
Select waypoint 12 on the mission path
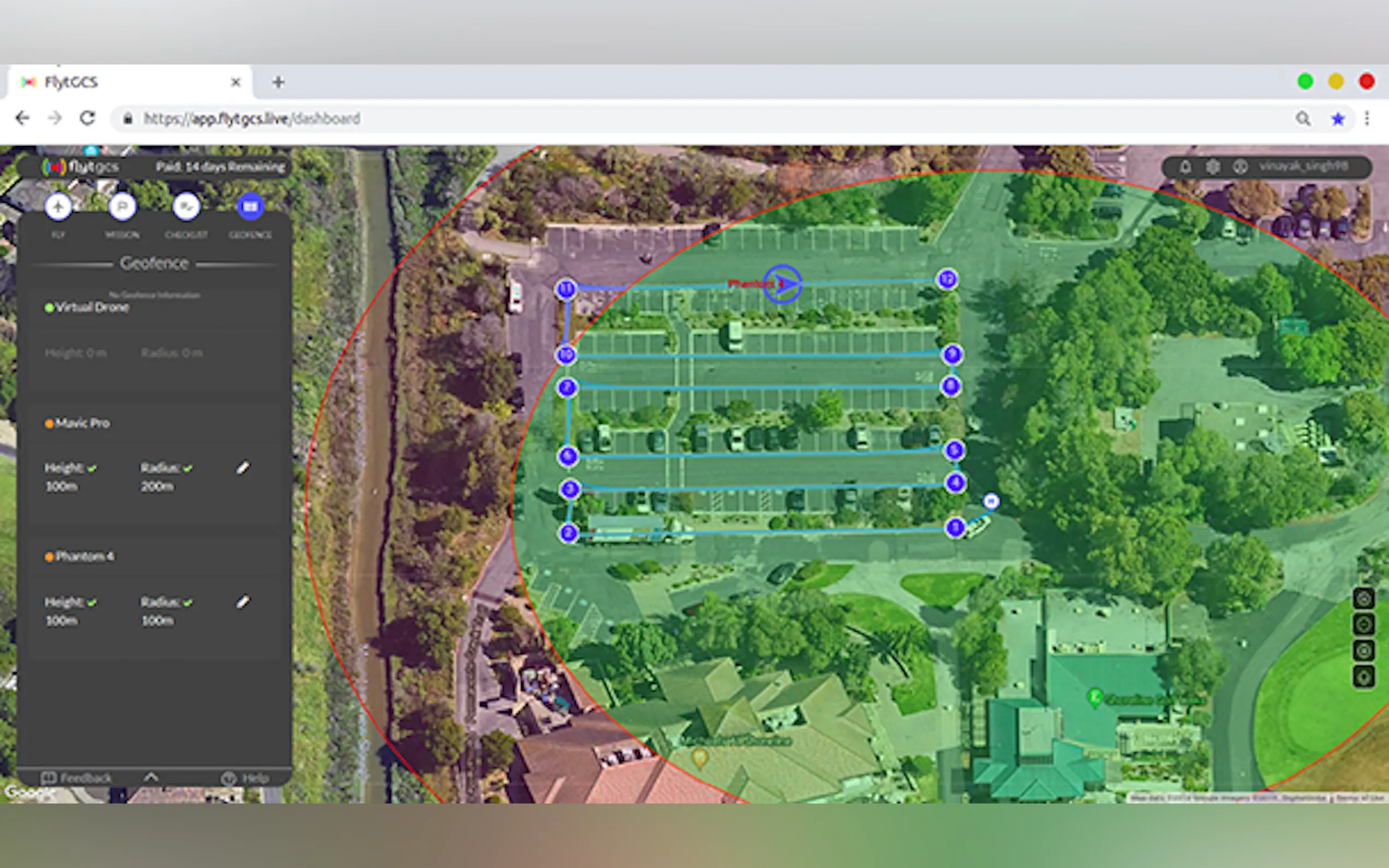click(x=947, y=279)
